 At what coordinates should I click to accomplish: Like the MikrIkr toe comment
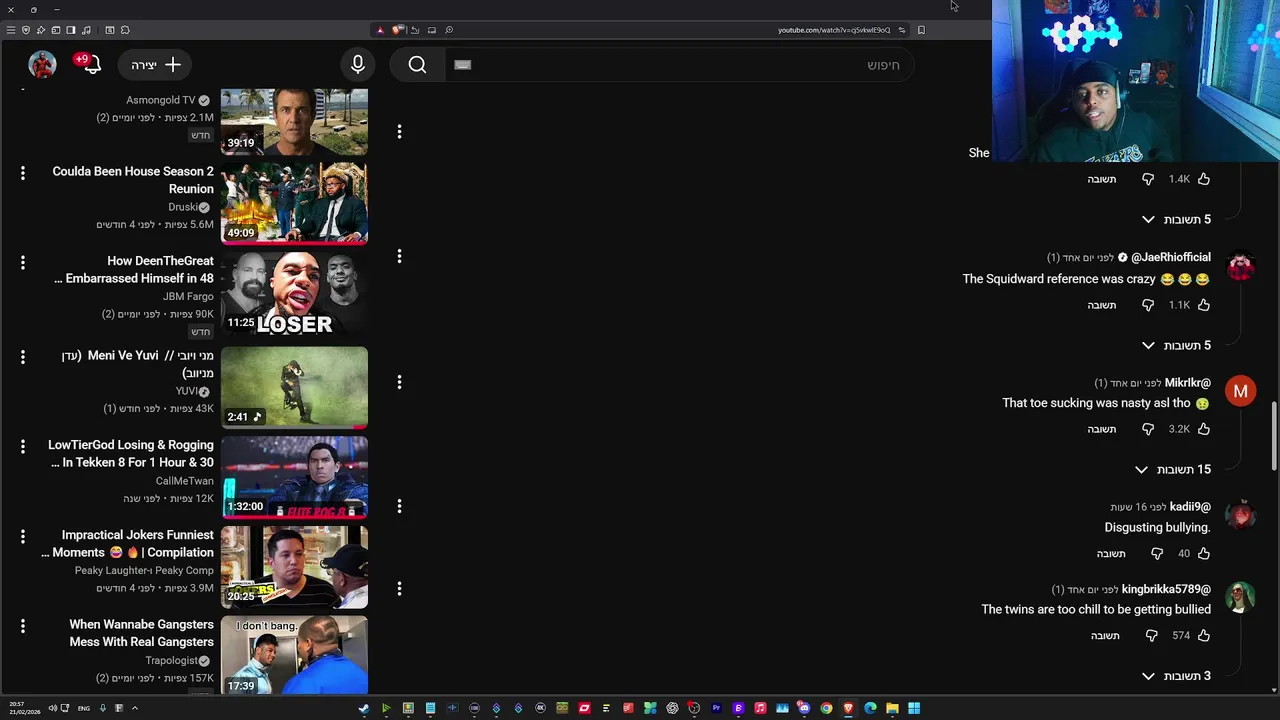pos(1204,429)
